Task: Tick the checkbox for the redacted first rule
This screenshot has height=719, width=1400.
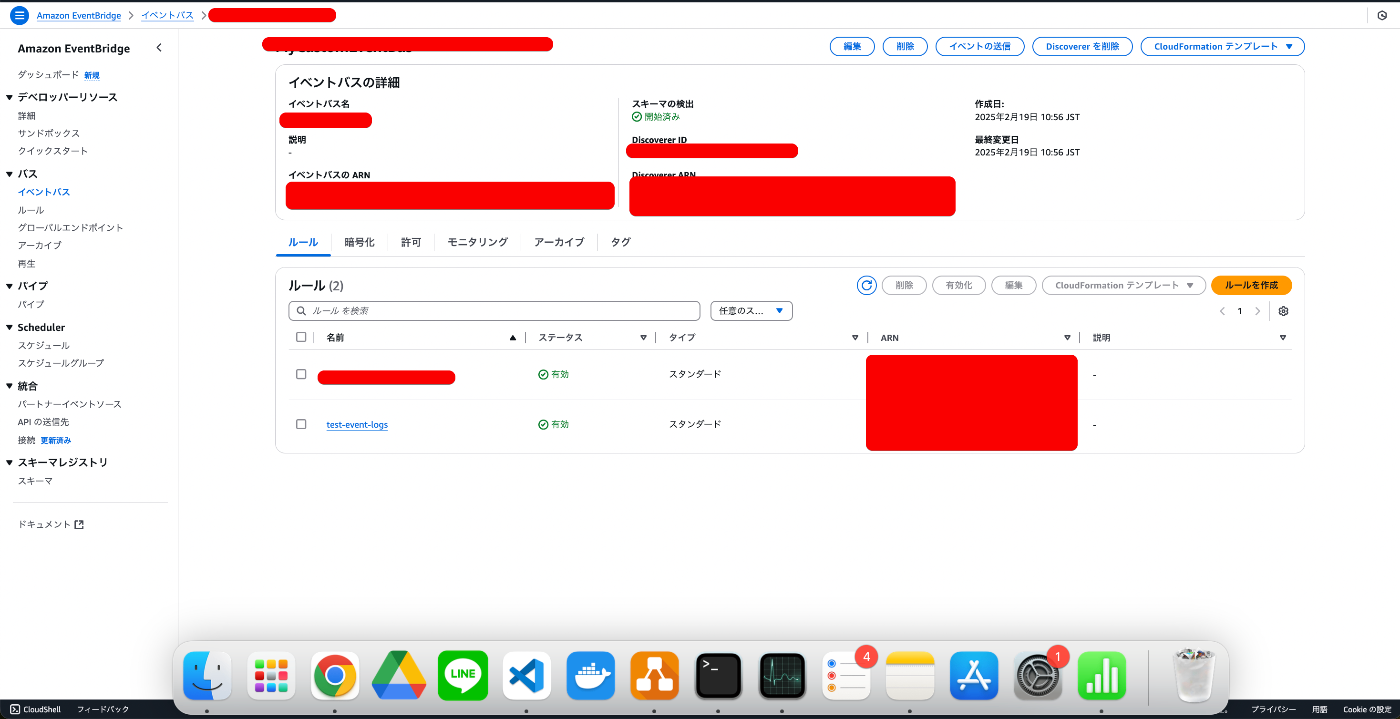Action: point(301,374)
